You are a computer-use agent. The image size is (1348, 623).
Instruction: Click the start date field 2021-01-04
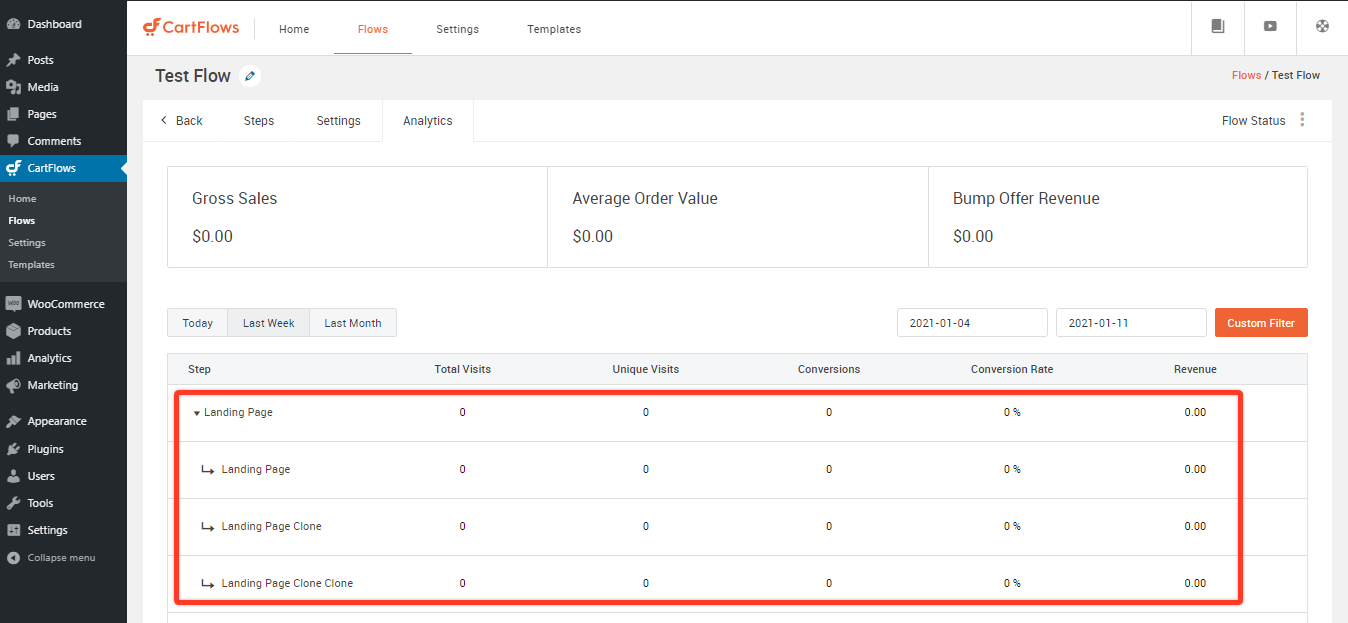point(971,323)
